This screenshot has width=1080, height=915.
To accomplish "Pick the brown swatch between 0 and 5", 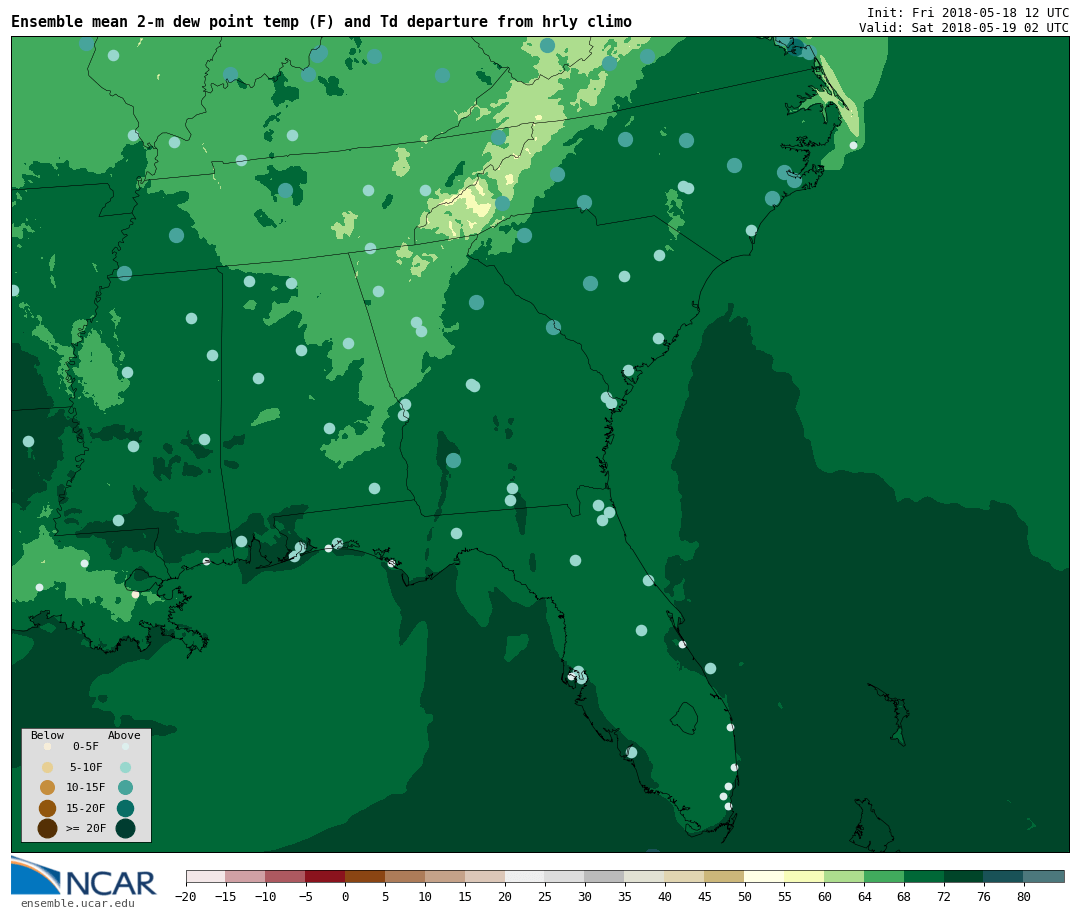I will coord(366,876).
